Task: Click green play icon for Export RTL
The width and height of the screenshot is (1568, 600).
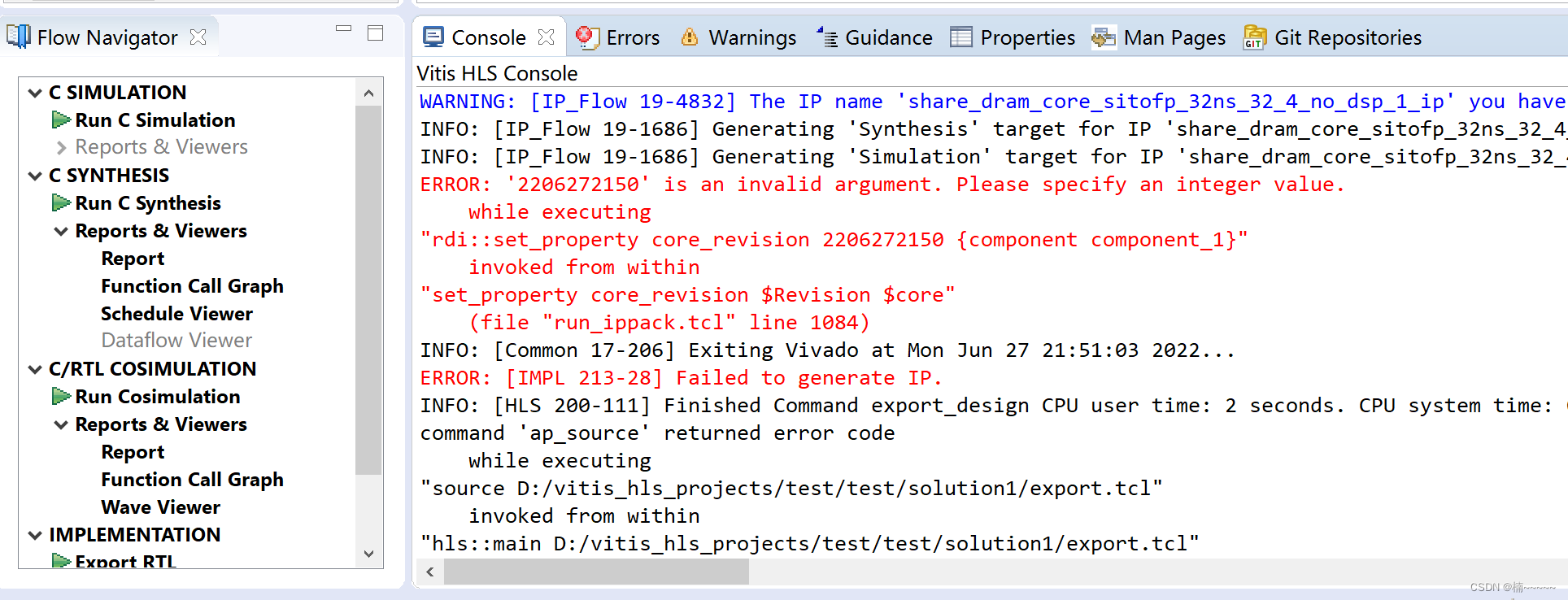Action: (61, 560)
